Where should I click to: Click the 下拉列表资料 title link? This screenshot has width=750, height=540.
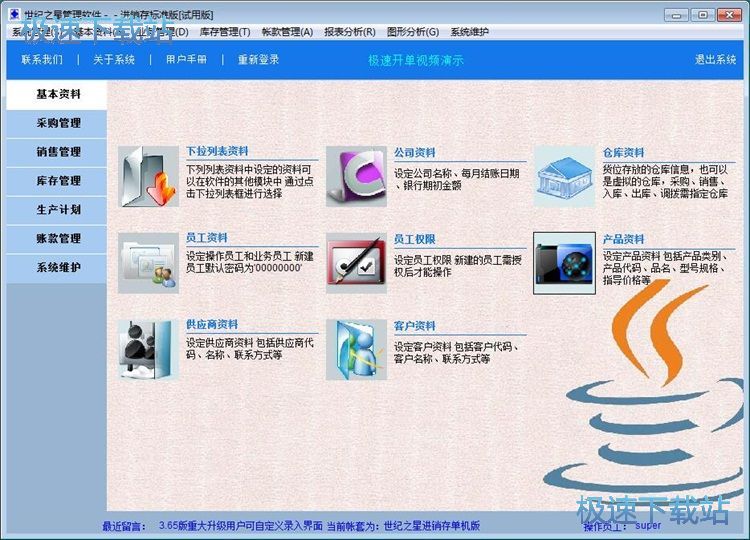pyautogui.click(x=217, y=151)
